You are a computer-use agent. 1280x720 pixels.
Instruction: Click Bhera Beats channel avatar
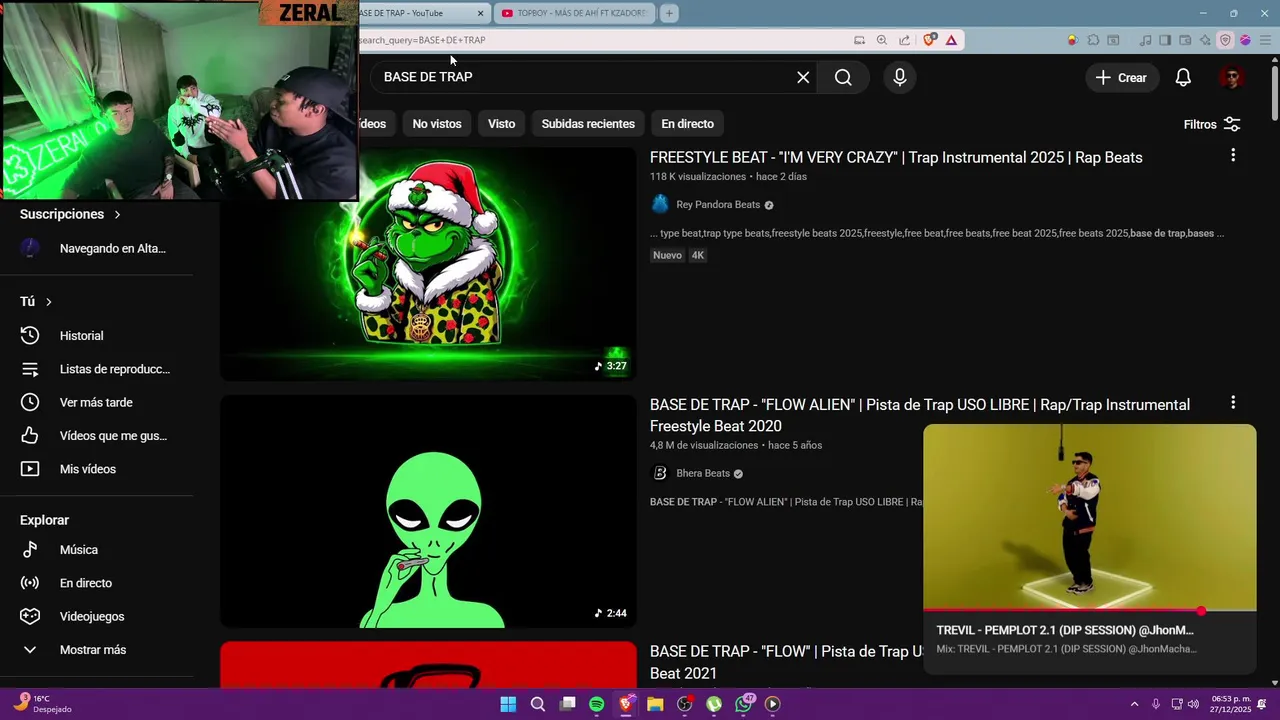660,473
